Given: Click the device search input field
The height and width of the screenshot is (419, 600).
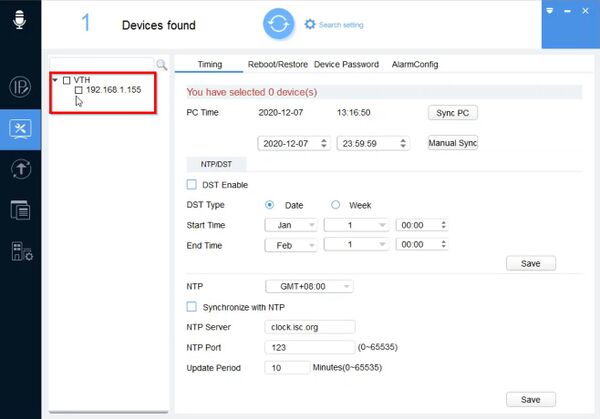Looking at the screenshot, I should point(102,64).
